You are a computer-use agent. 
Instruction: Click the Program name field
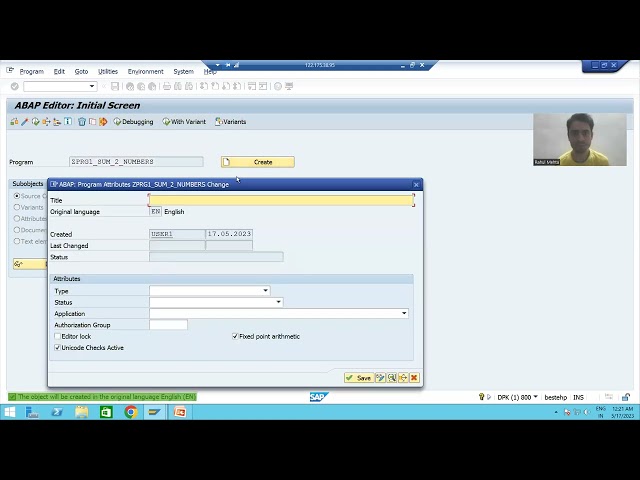click(x=136, y=162)
